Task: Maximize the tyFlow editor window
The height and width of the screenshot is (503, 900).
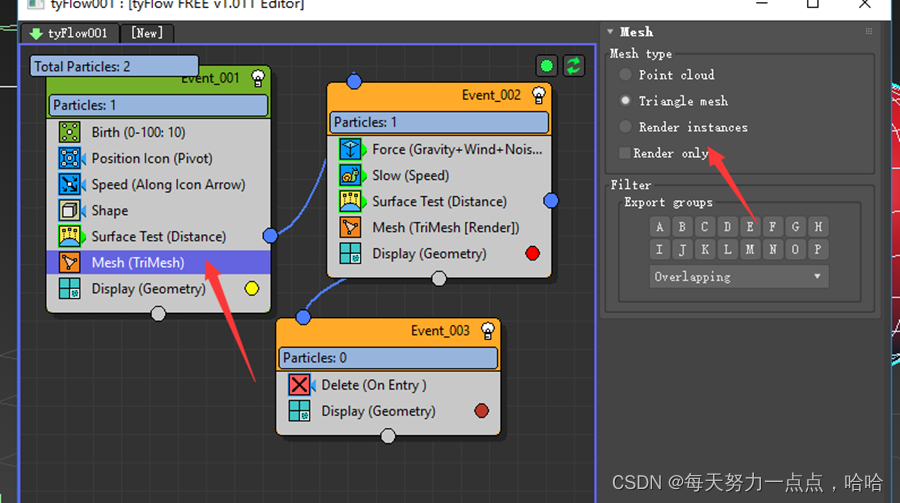Action: pos(813,3)
